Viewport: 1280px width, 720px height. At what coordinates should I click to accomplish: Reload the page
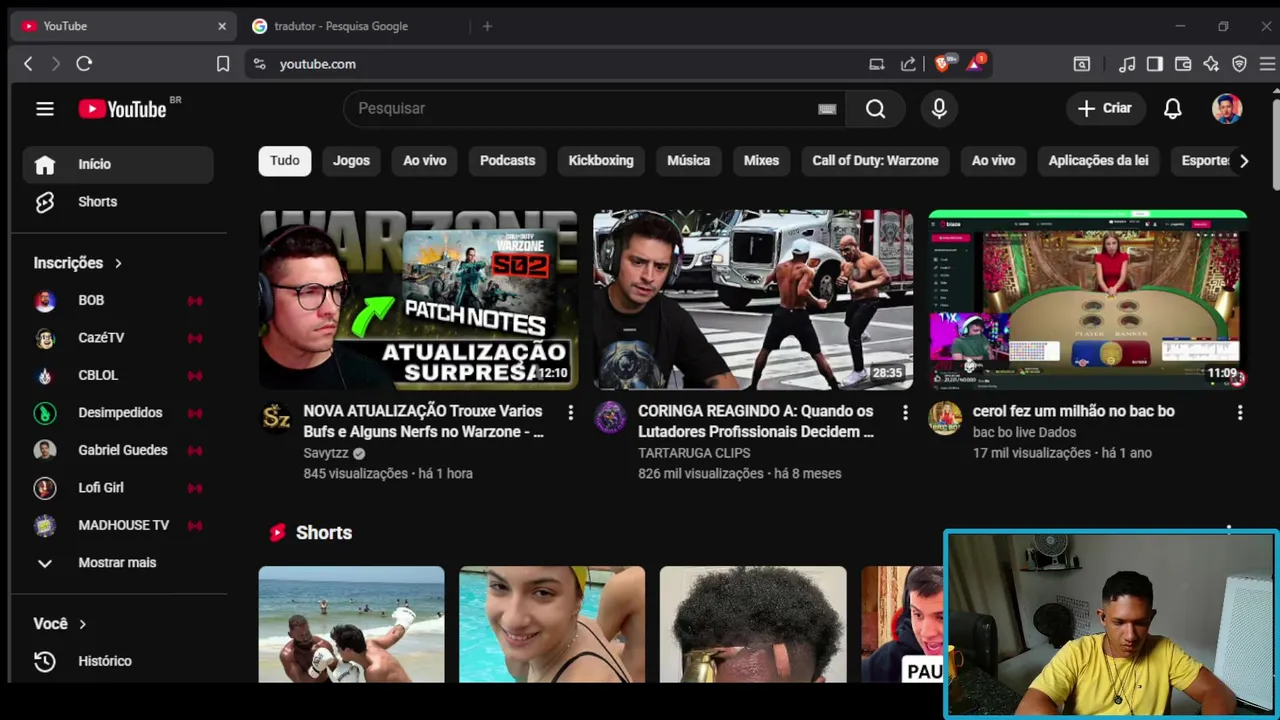pos(84,64)
